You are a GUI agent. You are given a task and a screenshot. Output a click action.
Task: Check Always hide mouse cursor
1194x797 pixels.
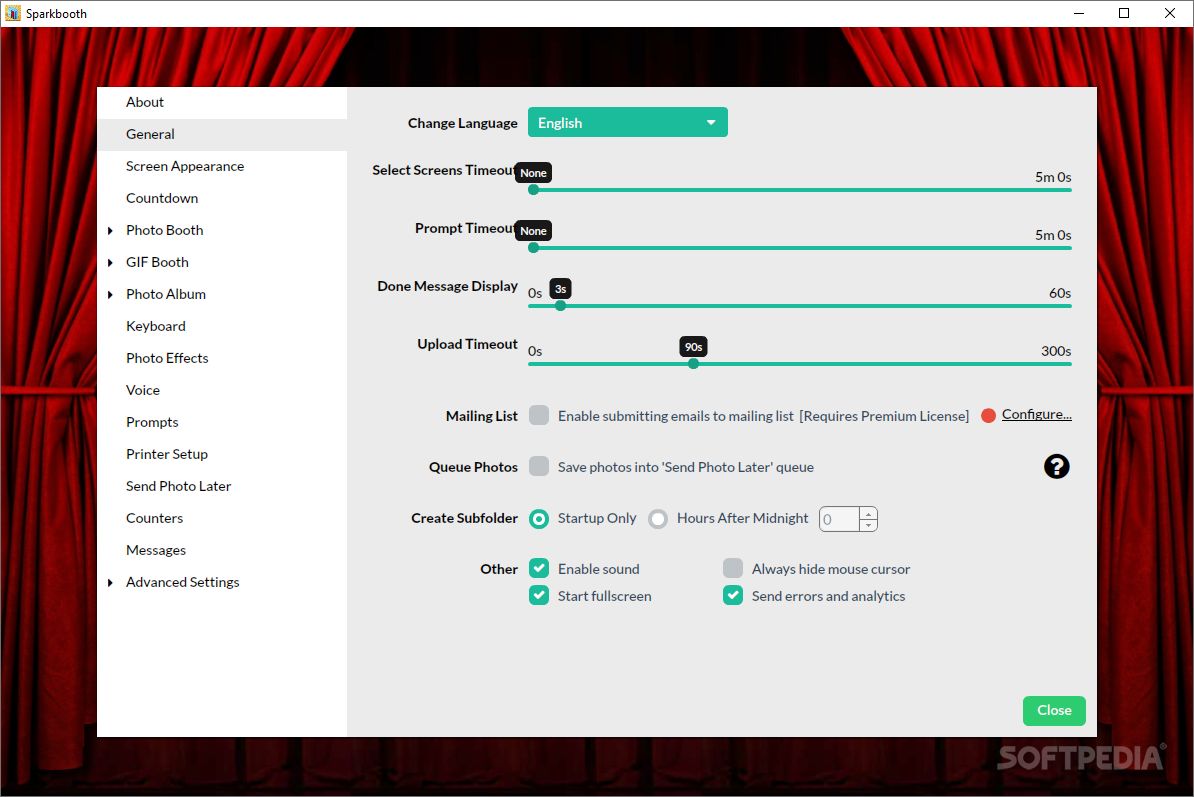pyautogui.click(x=733, y=568)
